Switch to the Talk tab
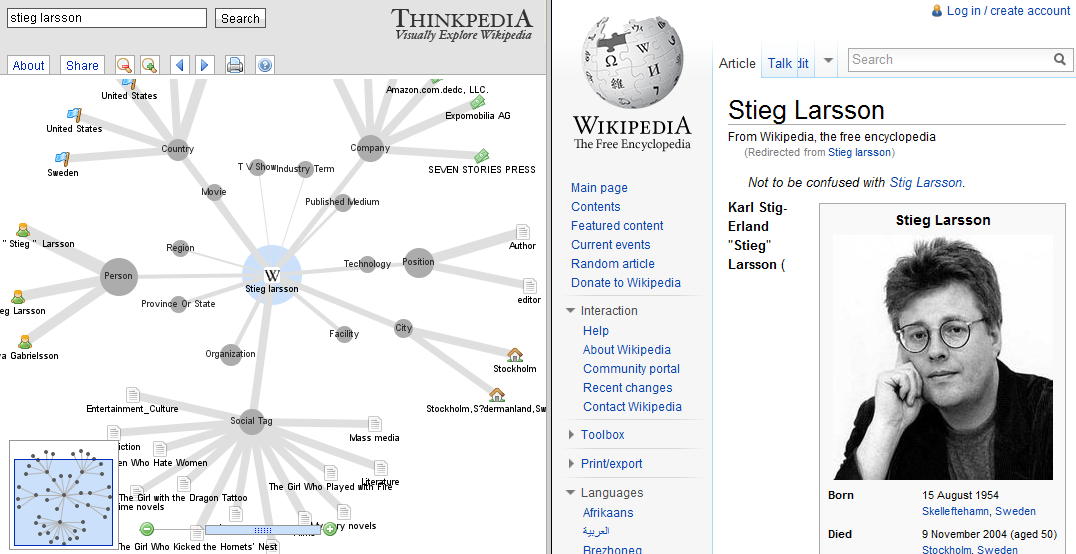 [780, 63]
